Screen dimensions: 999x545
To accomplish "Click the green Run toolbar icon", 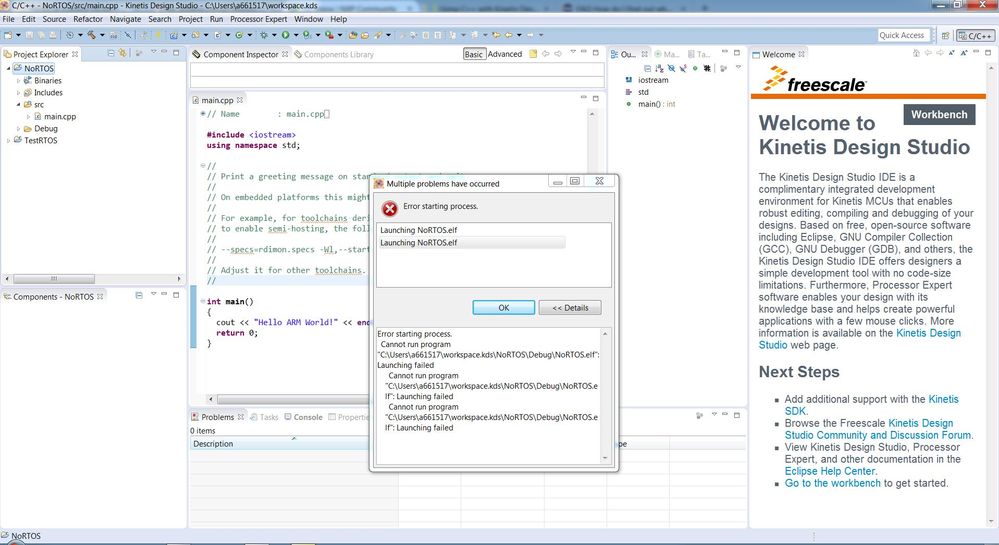I will pyautogui.click(x=285, y=35).
